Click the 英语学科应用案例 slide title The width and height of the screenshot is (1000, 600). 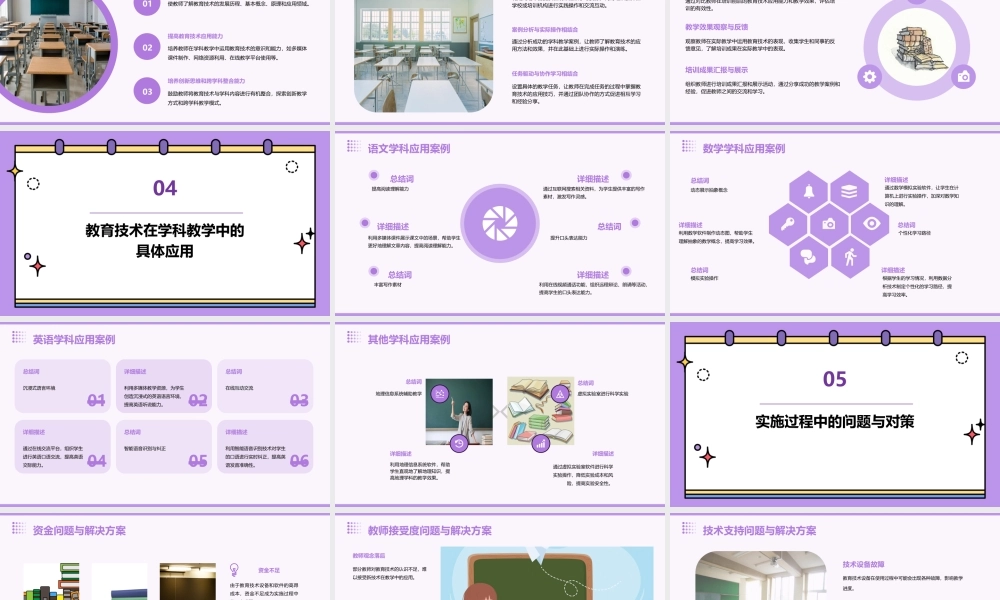74,340
